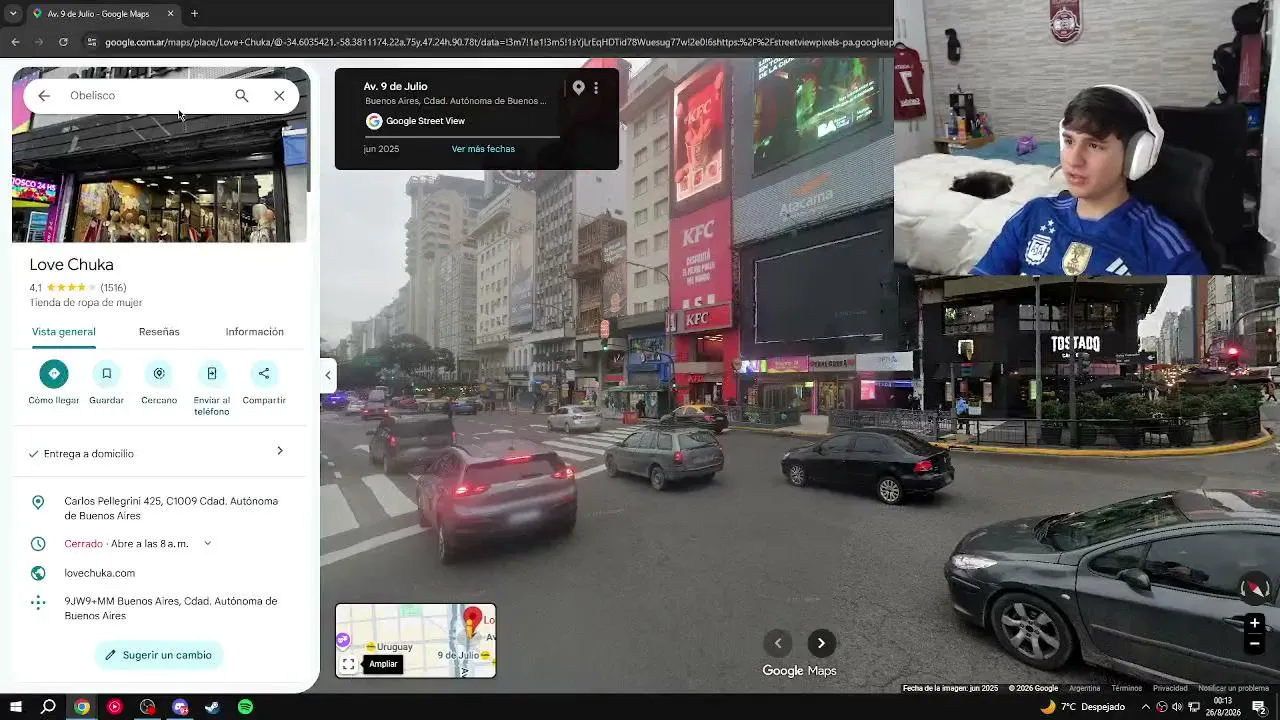Go back using the search box arrow
The image size is (1280, 720).
[x=44, y=96]
